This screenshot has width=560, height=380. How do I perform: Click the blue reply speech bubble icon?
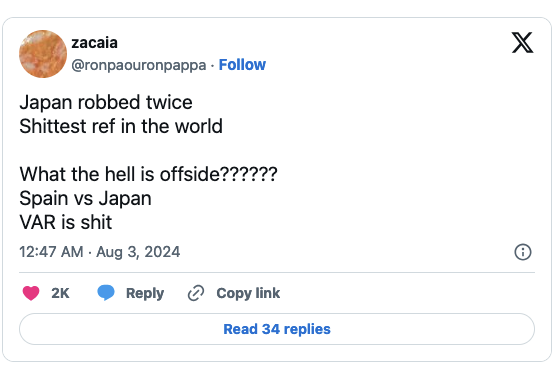pyautogui.click(x=106, y=293)
